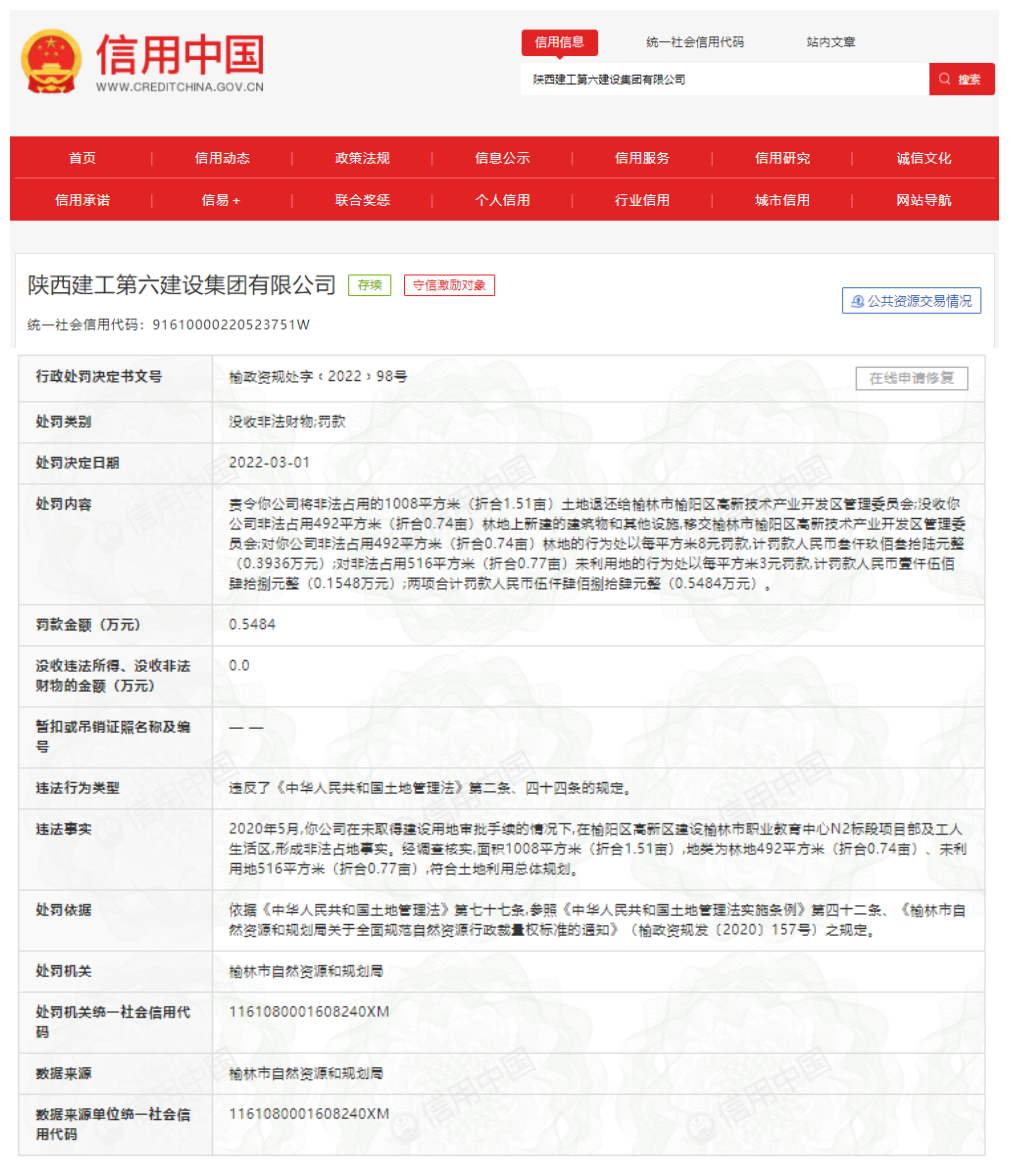Click the 处罚依据 row label
Screen dimensions: 1009x1170
coord(63,910)
